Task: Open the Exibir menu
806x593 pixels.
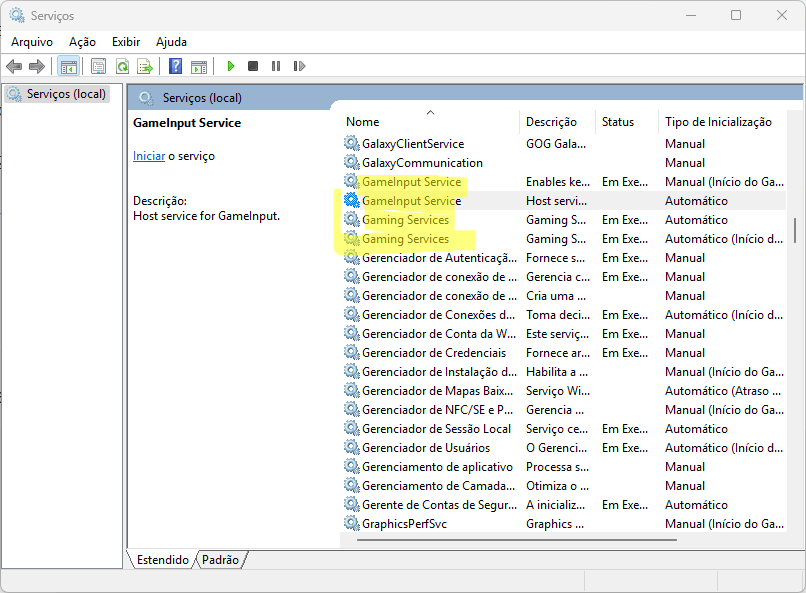Action: (126, 42)
